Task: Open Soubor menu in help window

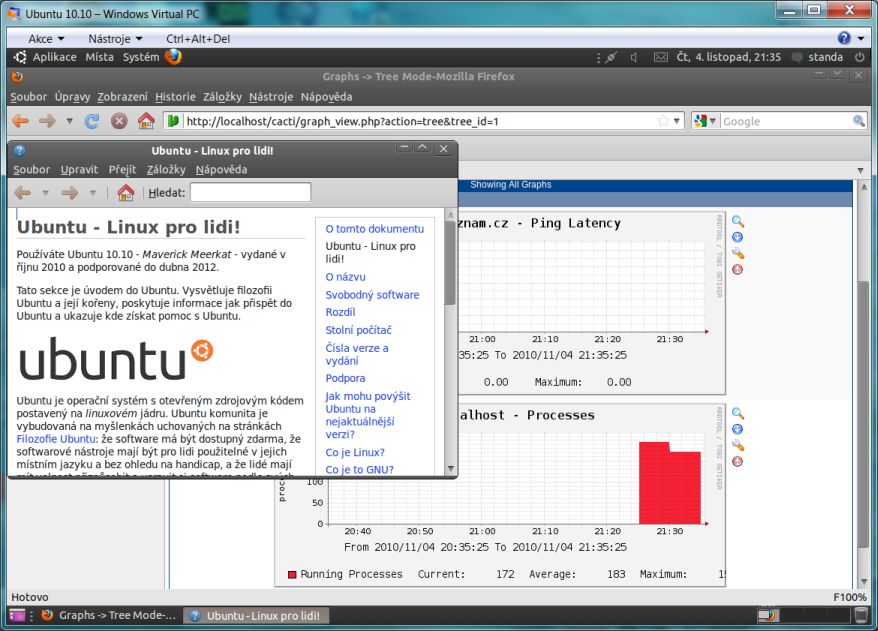Action: (x=31, y=170)
